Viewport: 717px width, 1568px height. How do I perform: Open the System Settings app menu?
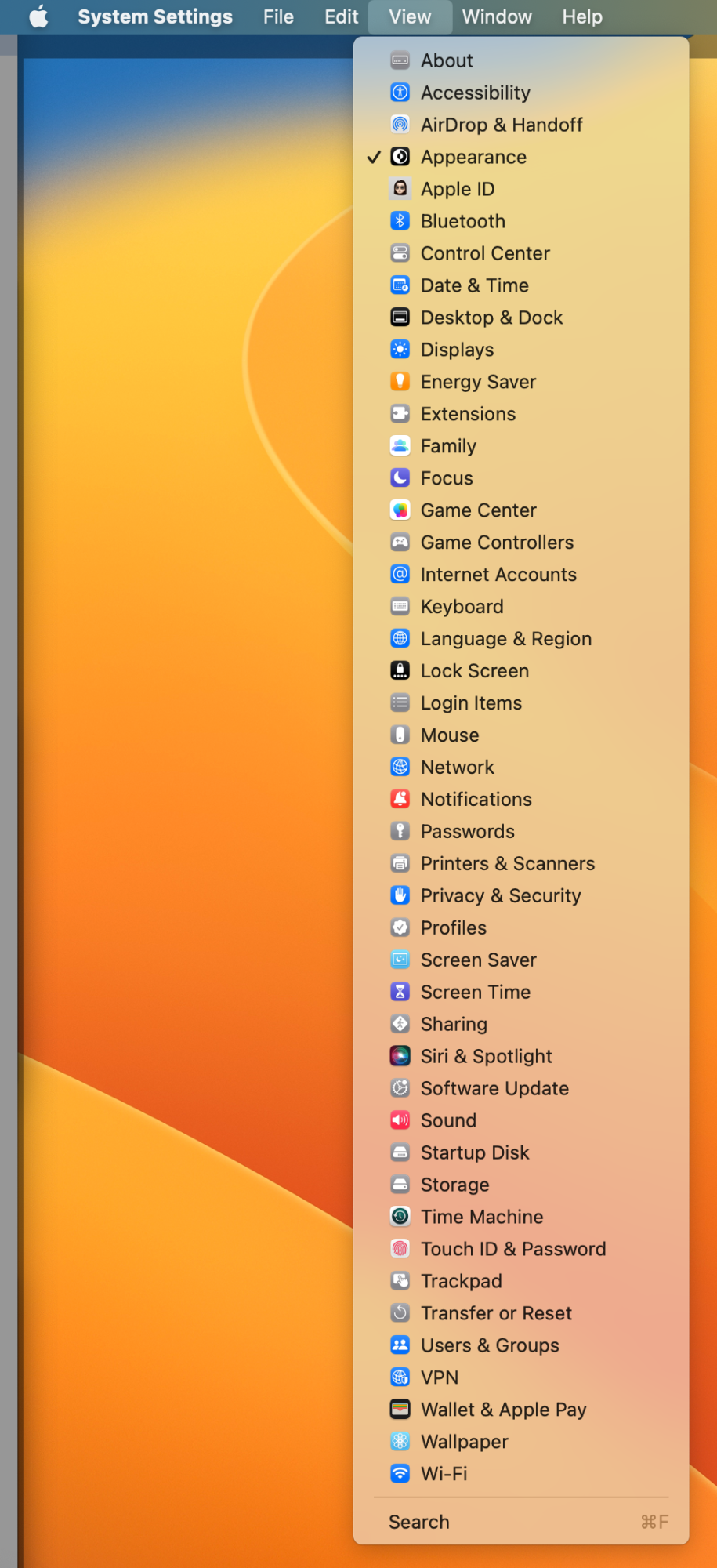[x=155, y=16]
